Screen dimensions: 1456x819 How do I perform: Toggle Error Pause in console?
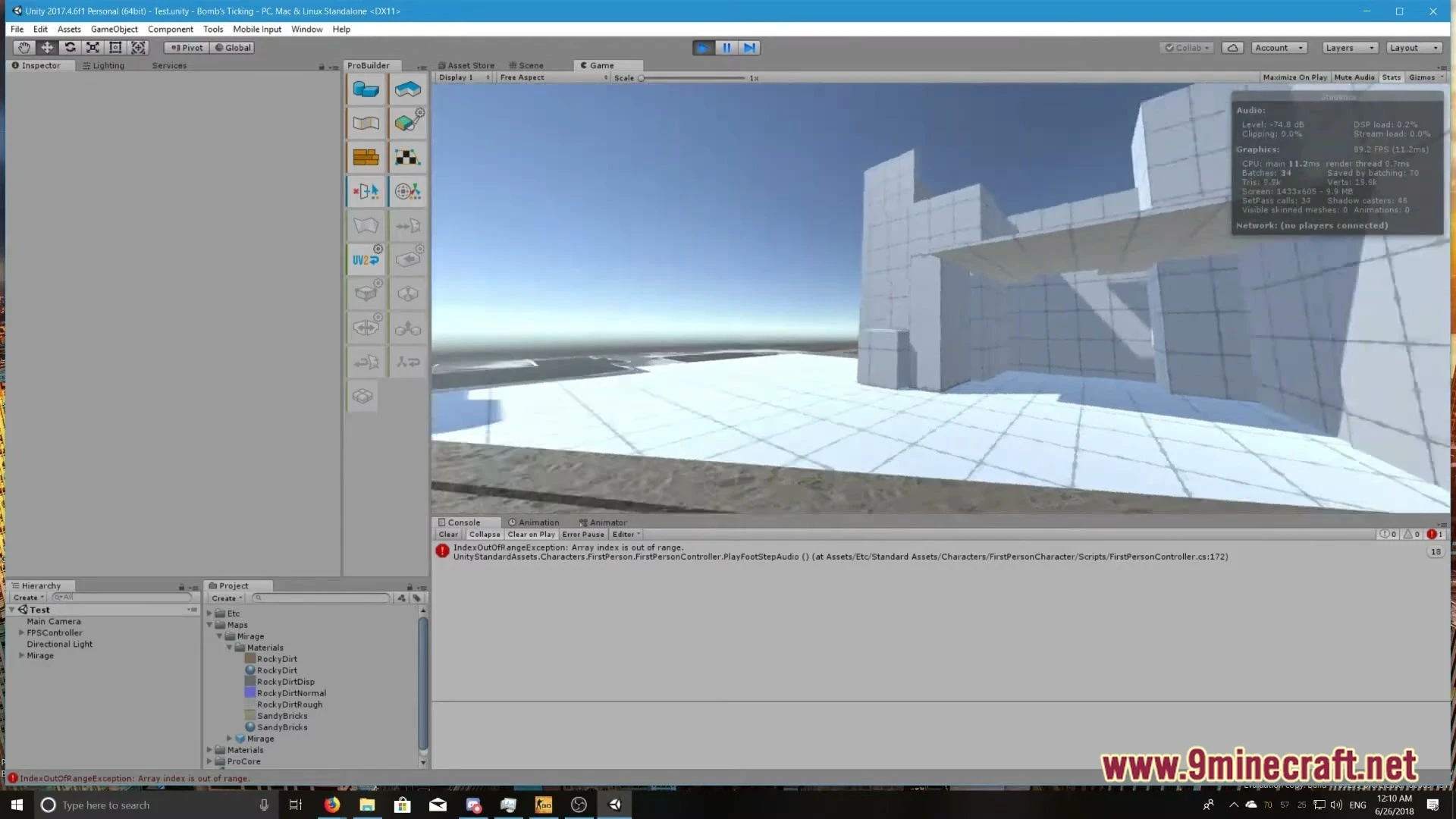[583, 535]
